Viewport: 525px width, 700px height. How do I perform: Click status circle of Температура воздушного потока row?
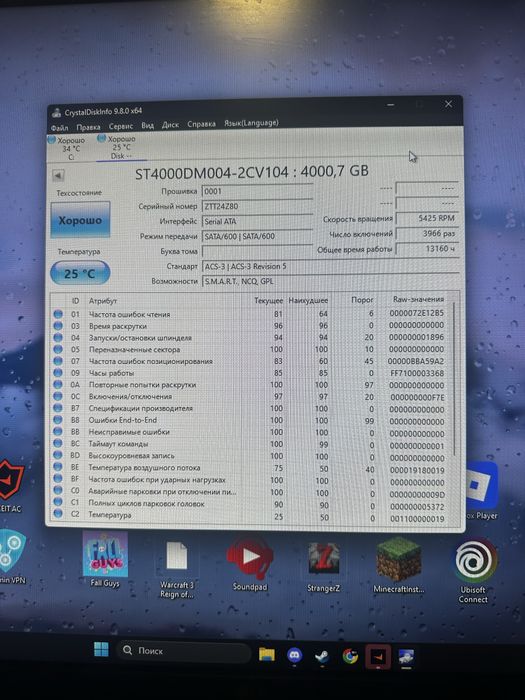tap(58, 467)
